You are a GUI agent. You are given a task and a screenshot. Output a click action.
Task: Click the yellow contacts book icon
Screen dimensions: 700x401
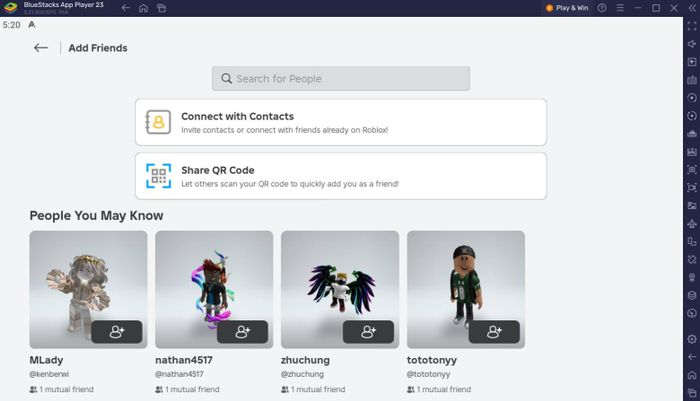pyautogui.click(x=158, y=122)
